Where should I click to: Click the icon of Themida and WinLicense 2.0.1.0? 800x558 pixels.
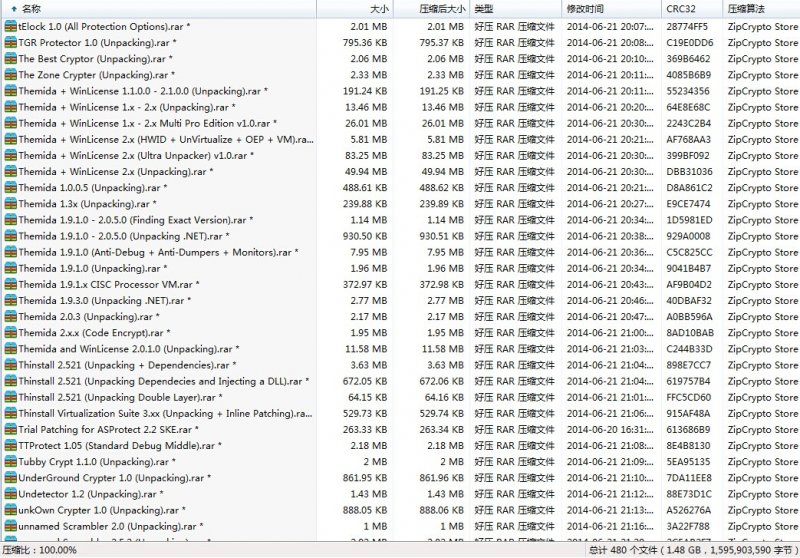10,349
